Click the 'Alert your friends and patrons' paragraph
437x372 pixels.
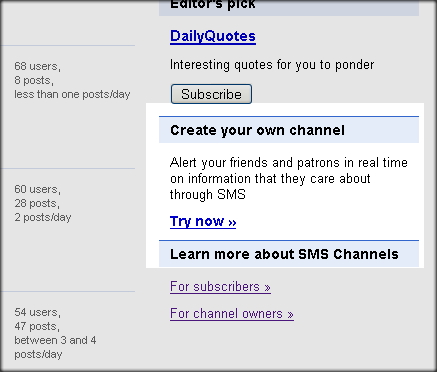coord(289,179)
